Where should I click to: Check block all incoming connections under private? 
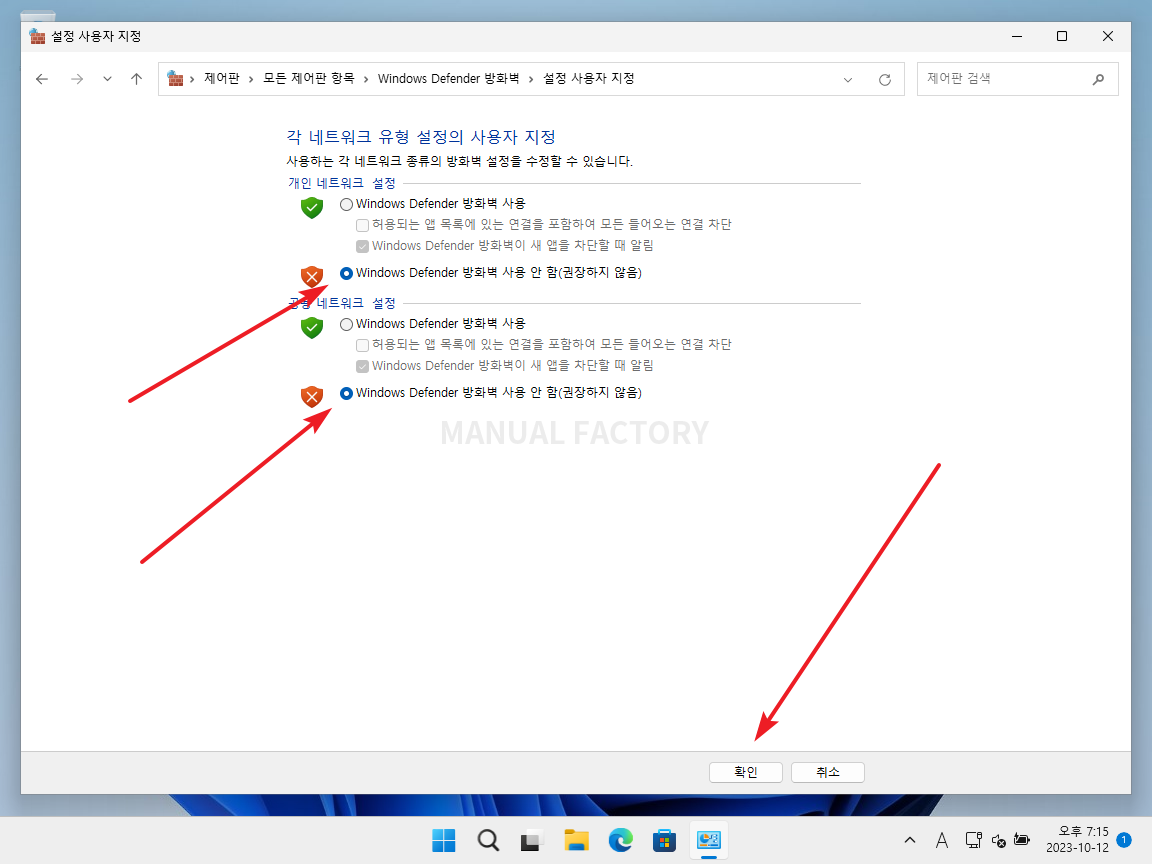pyautogui.click(x=362, y=225)
